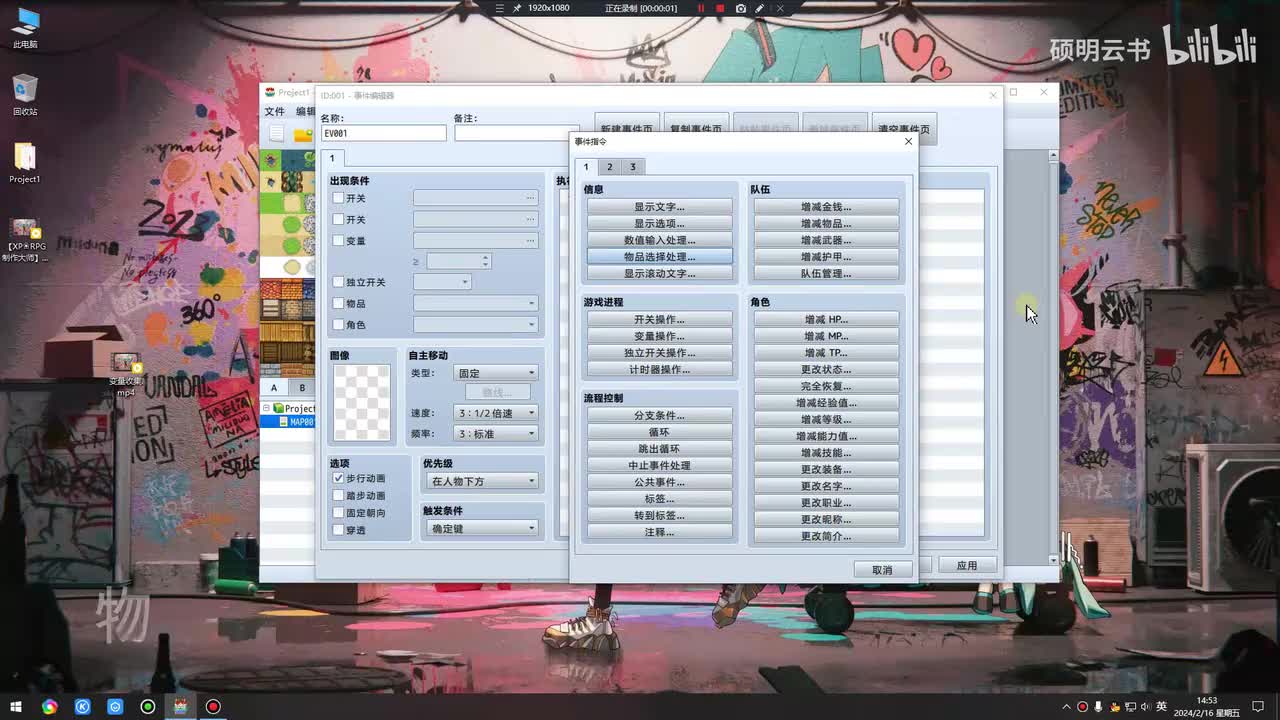Enable the 变量 condition checkbox
The height and width of the screenshot is (720, 1280).
[x=338, y=241]
